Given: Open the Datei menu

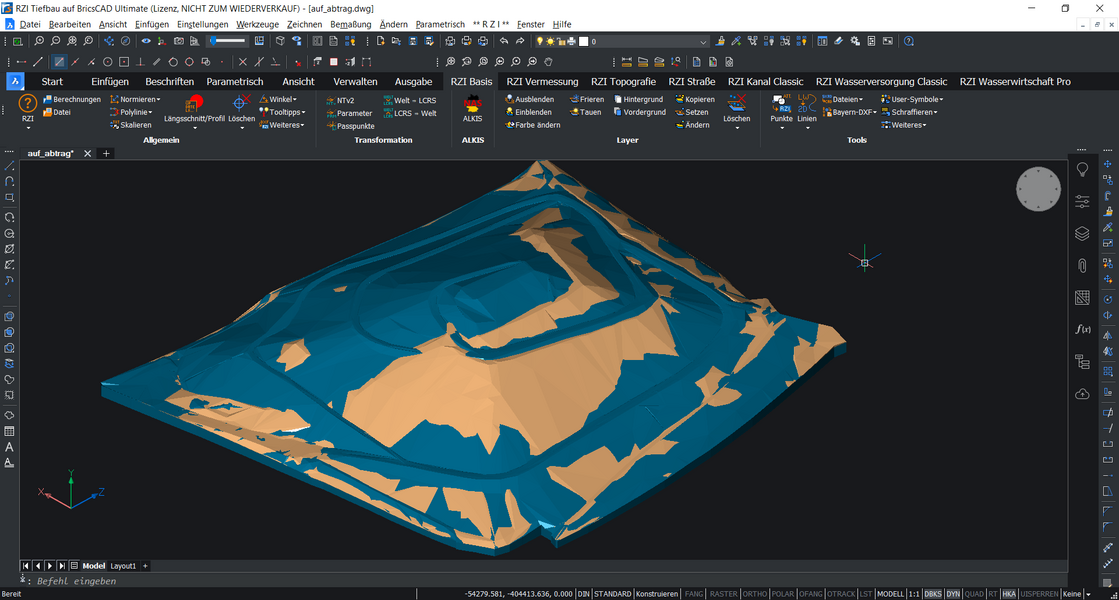Looking at the screenshot, I should [x=30, y=24].
